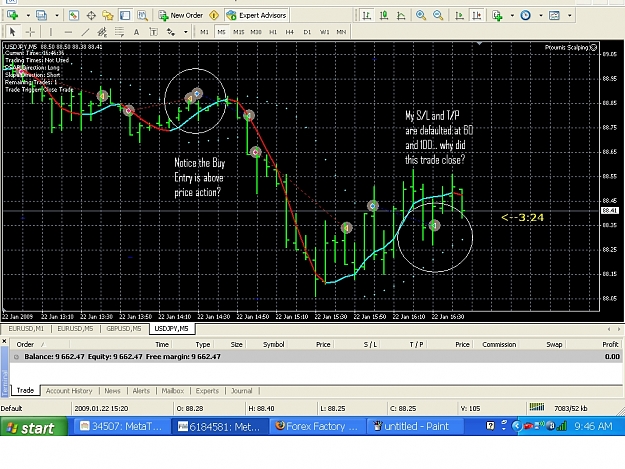
Task: Switch chart to M1 timeframe
Action: [204, 32]
